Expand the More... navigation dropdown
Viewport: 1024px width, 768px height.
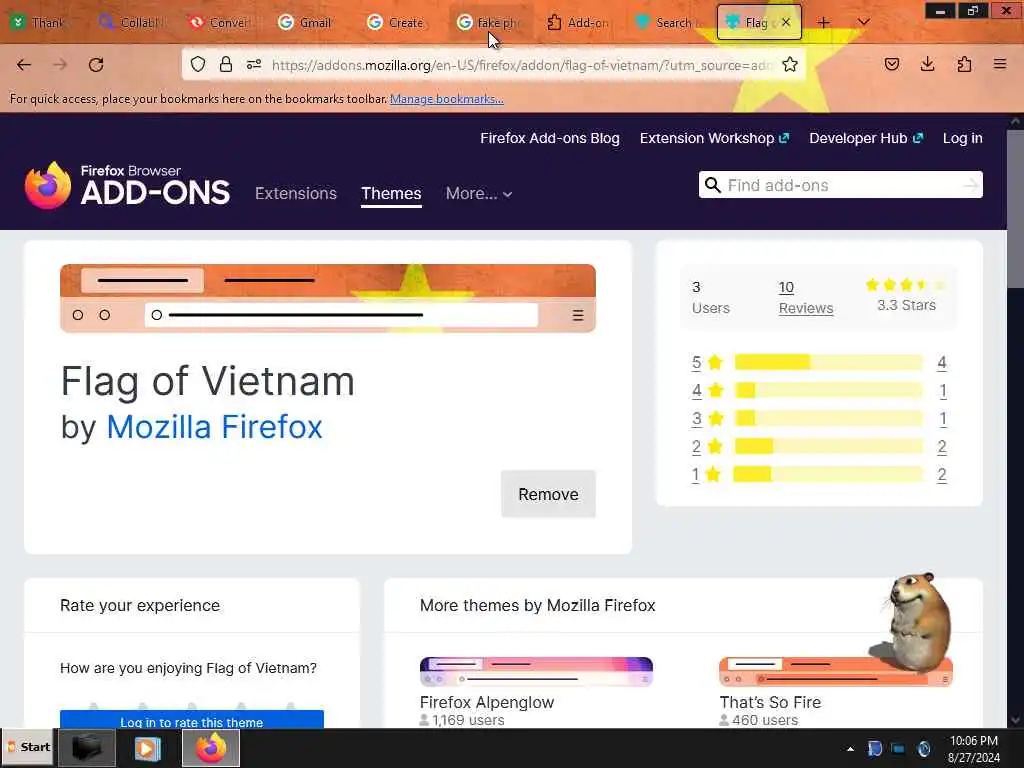pos(479,193)
